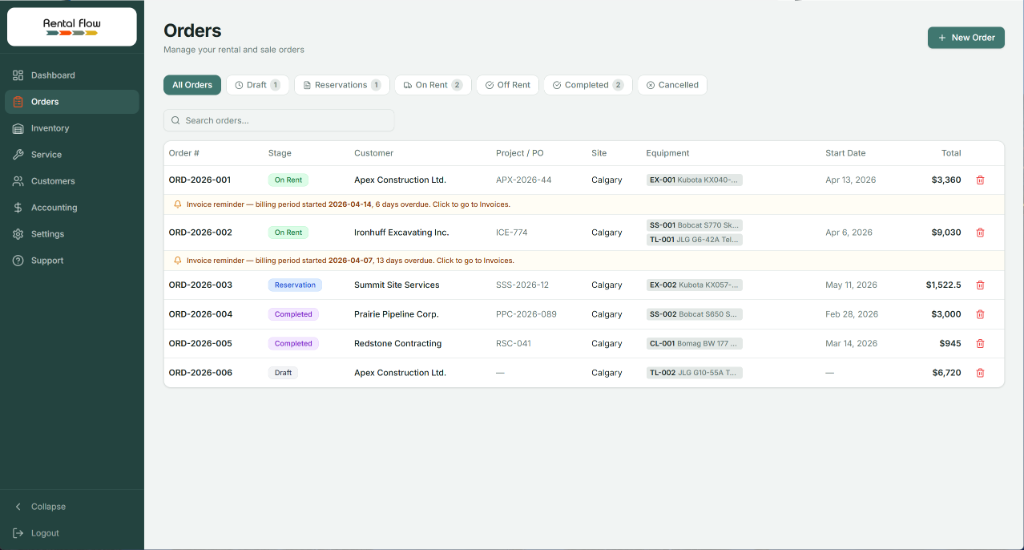Click EX-001 Kubota equipment chip

694,180
